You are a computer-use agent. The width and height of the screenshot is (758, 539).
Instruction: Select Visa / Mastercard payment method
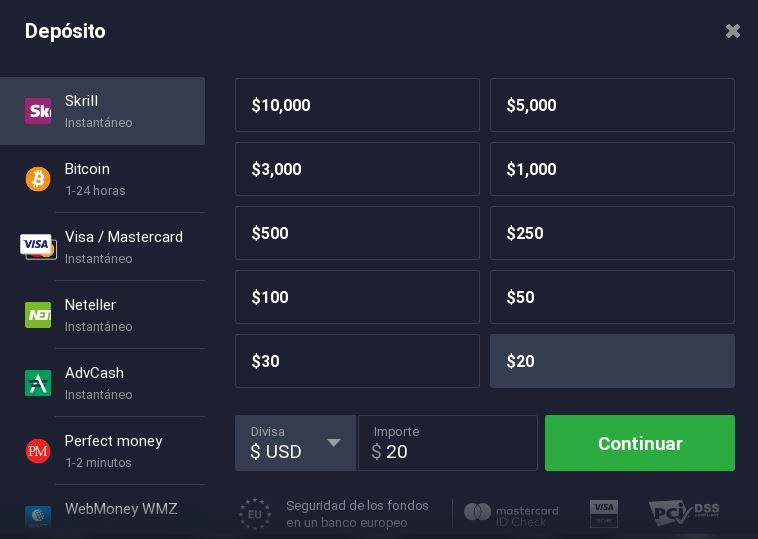pos(102,247)
